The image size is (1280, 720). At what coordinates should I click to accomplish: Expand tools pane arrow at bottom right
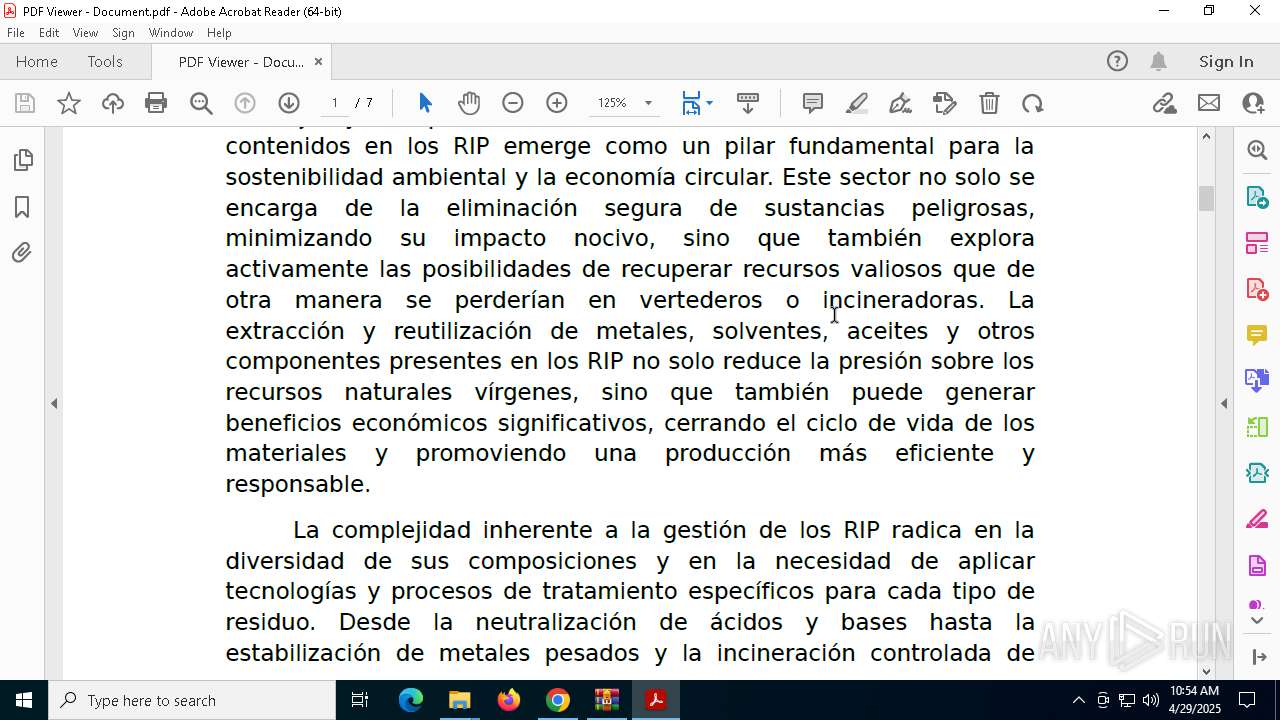[x=1258, y=657]
